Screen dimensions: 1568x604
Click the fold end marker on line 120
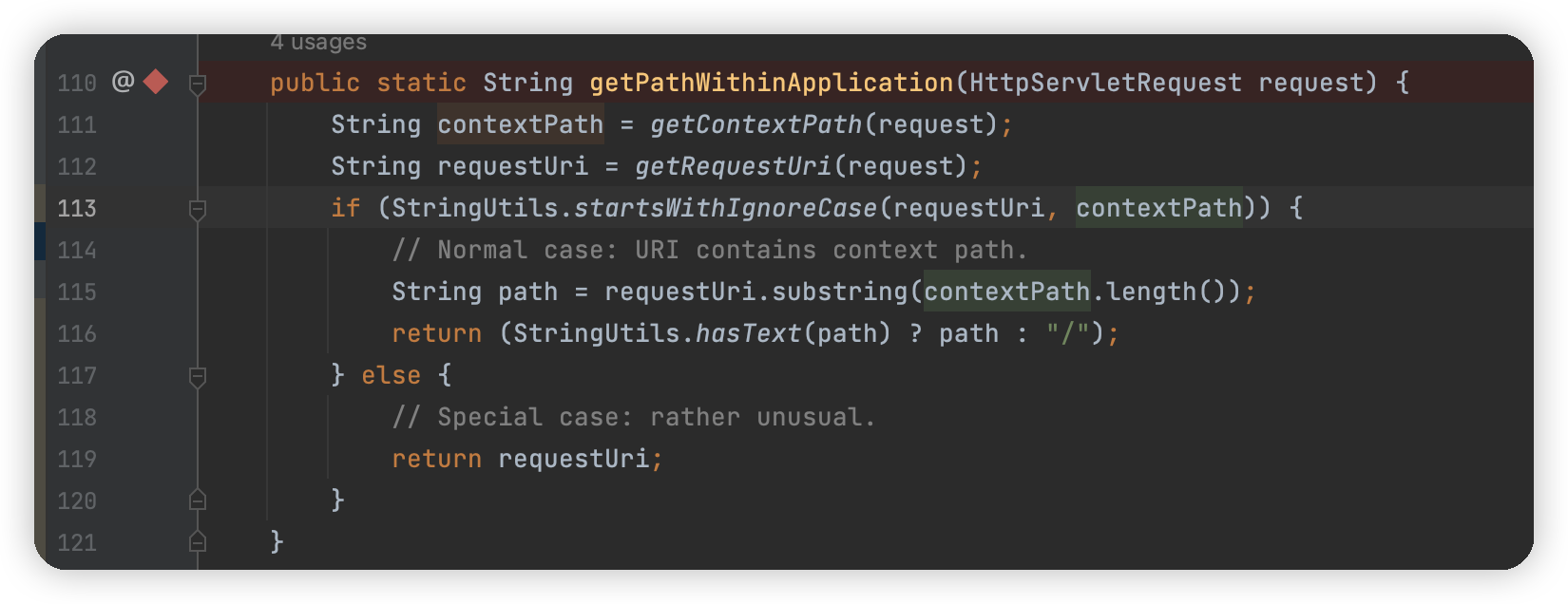pos(198,500)
